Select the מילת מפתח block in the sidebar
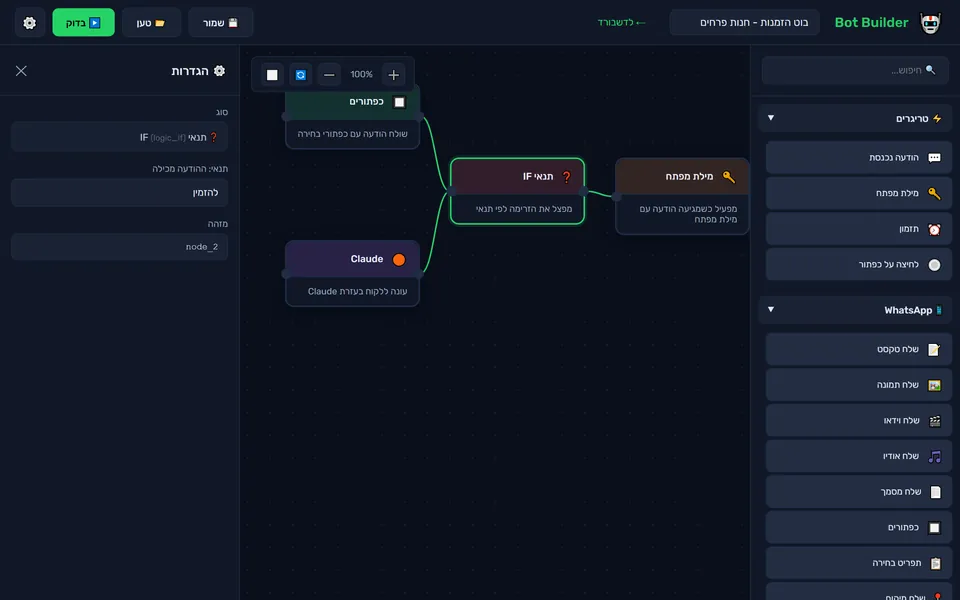The width and height of the screenshot is (960, 600). coord(858,193)
